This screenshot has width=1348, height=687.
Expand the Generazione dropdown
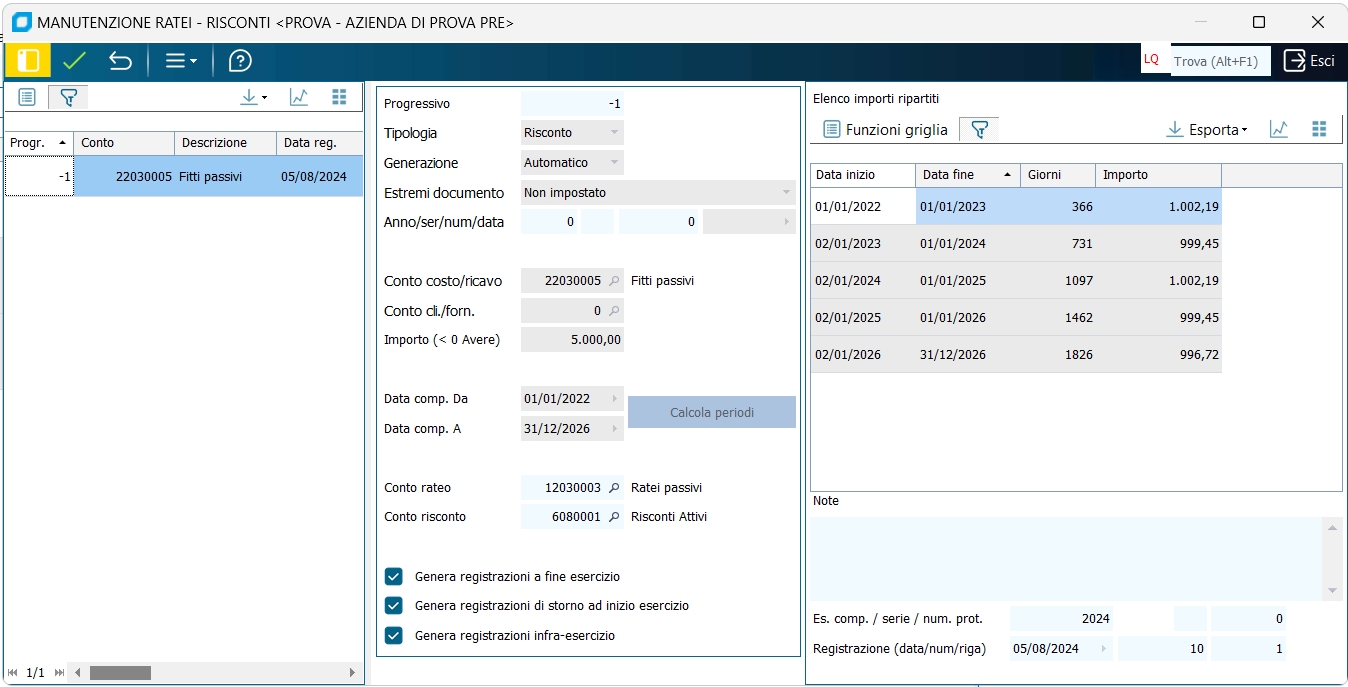click(x=614, y=163)
